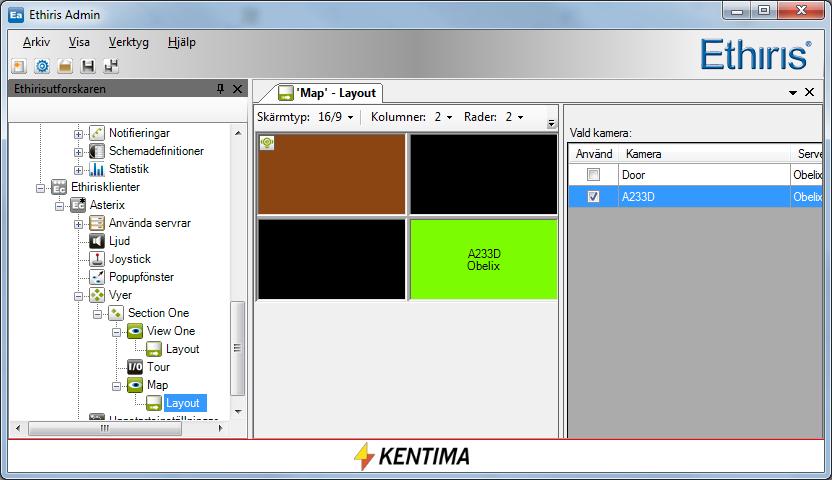Viewport: 832px width, 480px height.
Task: Close the 'Map' - Layout document
Action: click(809, 92)
